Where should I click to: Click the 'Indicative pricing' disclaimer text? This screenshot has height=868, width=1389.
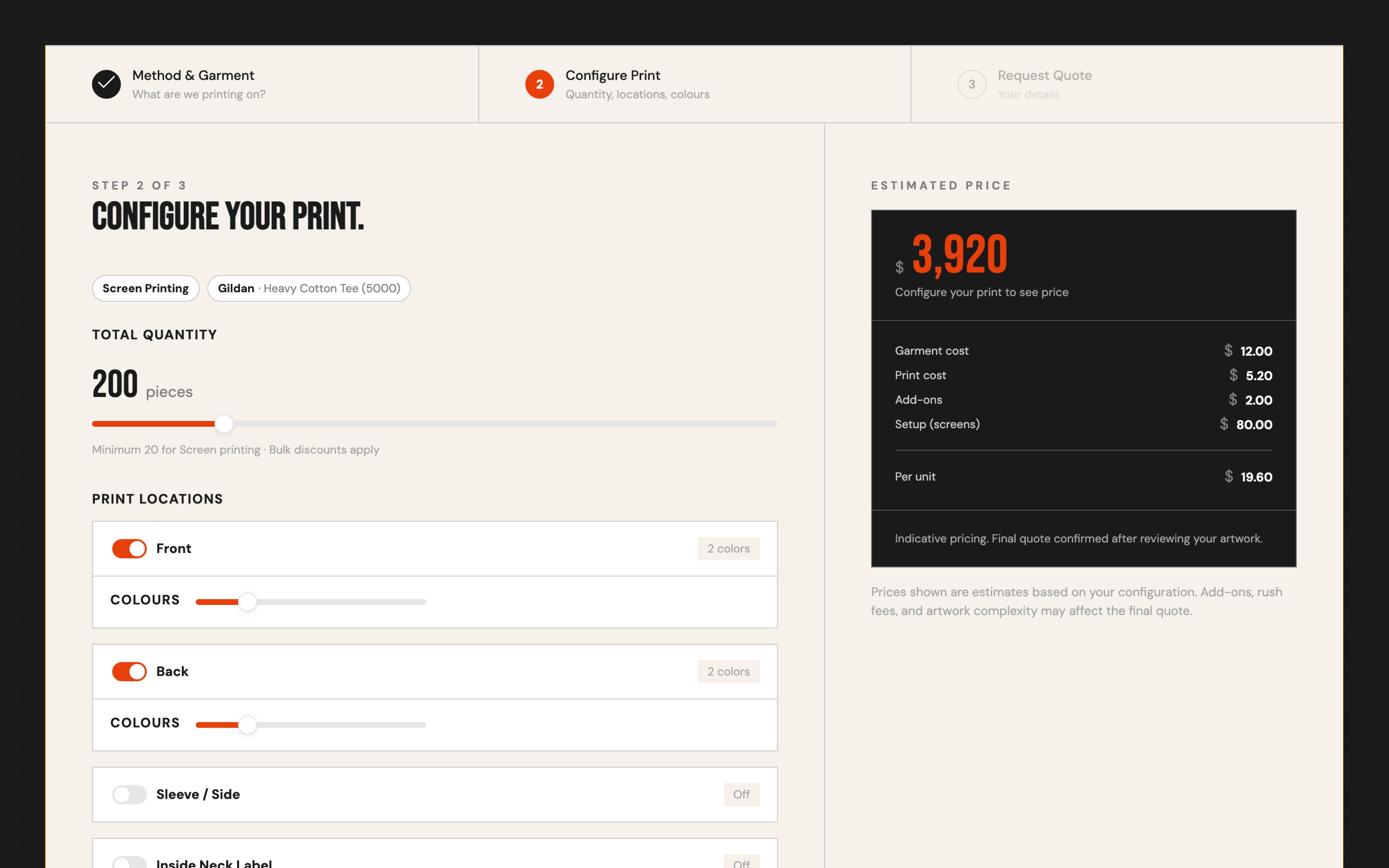(1079, 538)
